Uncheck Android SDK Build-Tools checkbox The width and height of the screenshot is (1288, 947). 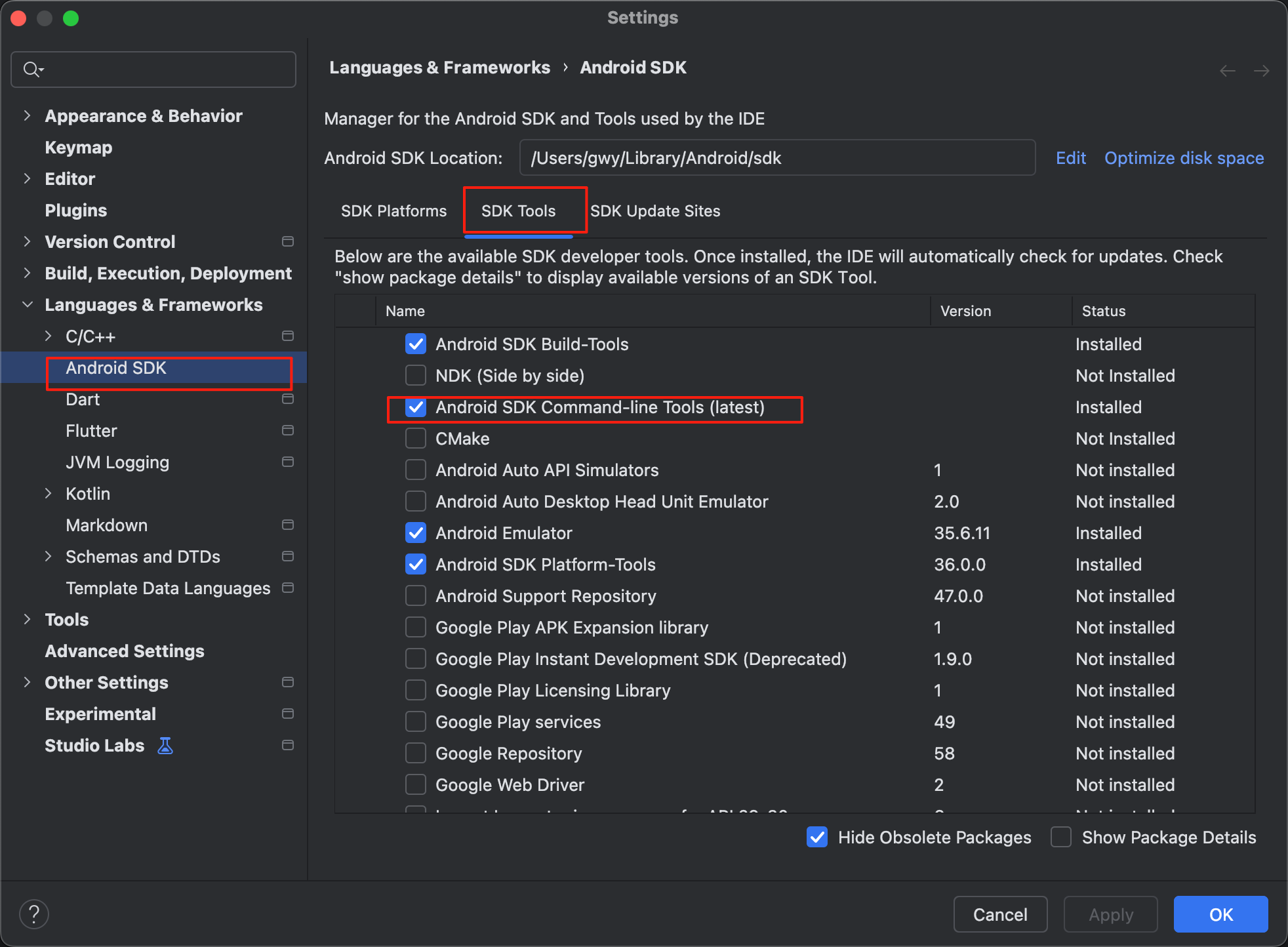(x=416, y=344)
